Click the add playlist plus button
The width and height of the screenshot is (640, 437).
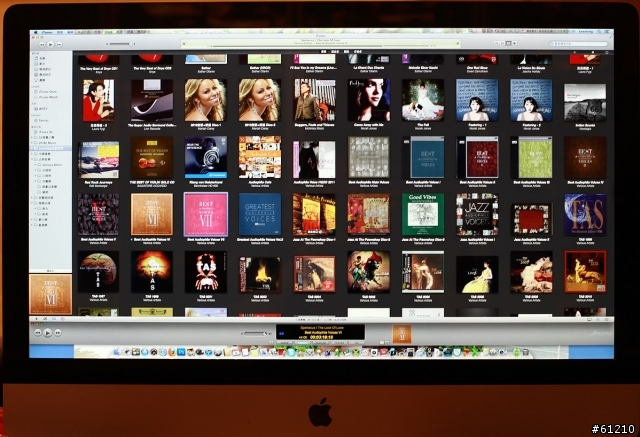(37, 319)
